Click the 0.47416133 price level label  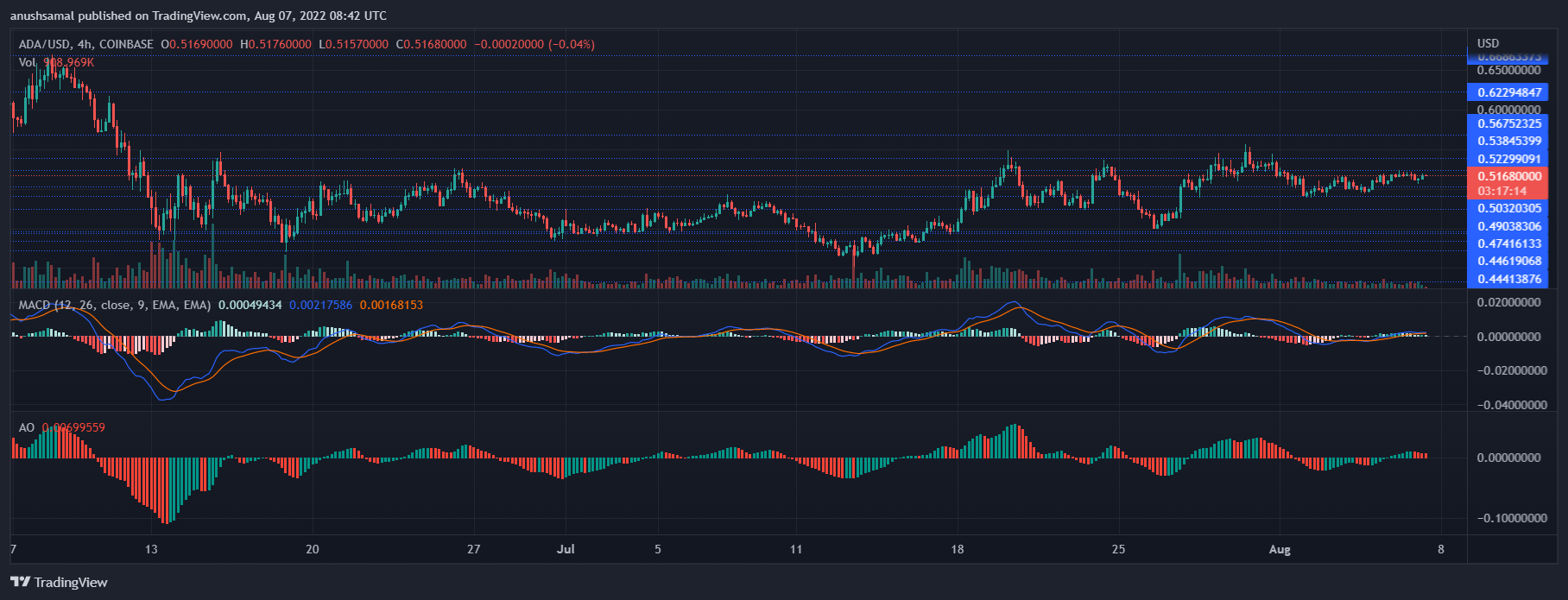(1508, 243)
